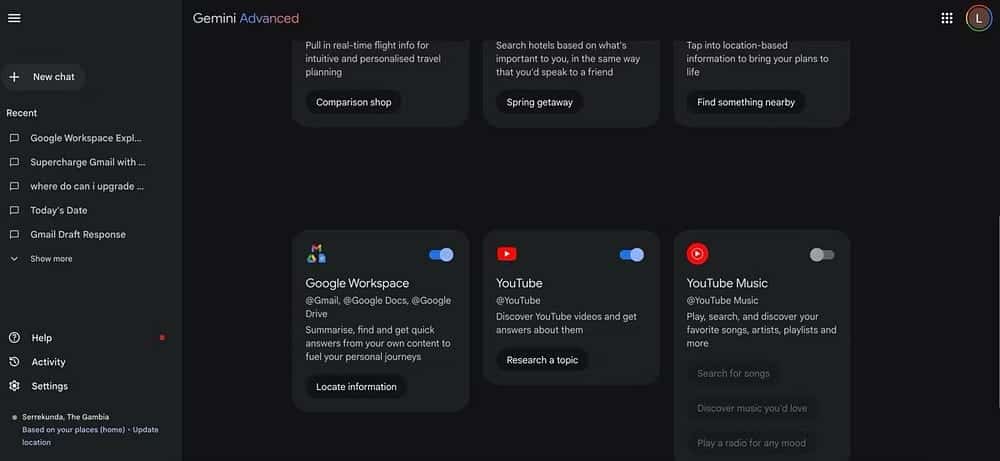The height and width of the screenshot is (461, 1000).
Task: Open where do can i upgrade chat
Action: [x=86, y=187]
